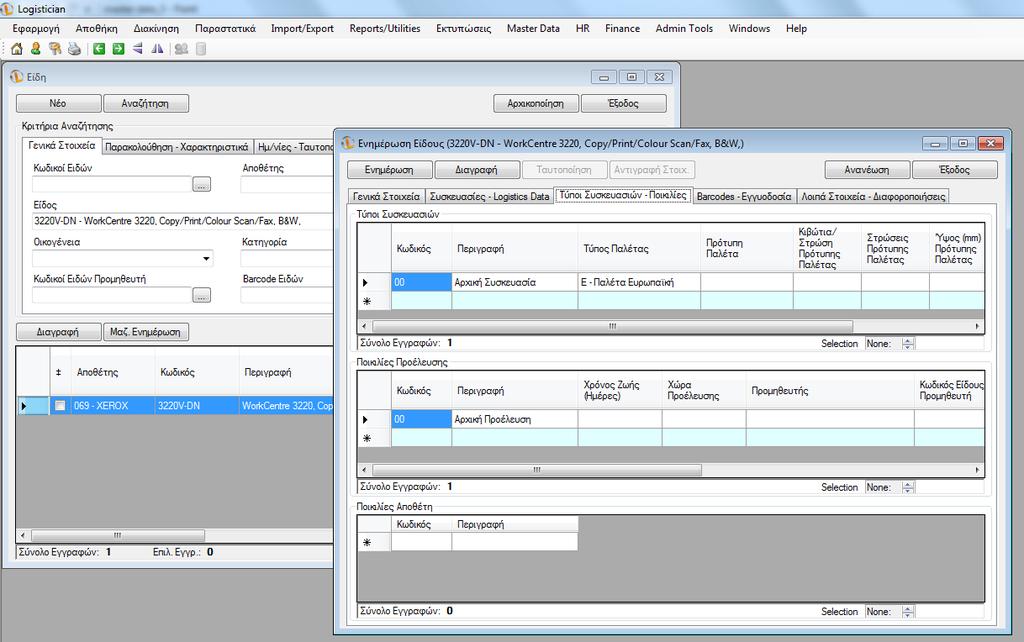
Task: Click the tile windows vertically icon
Action: pos(157,49)
